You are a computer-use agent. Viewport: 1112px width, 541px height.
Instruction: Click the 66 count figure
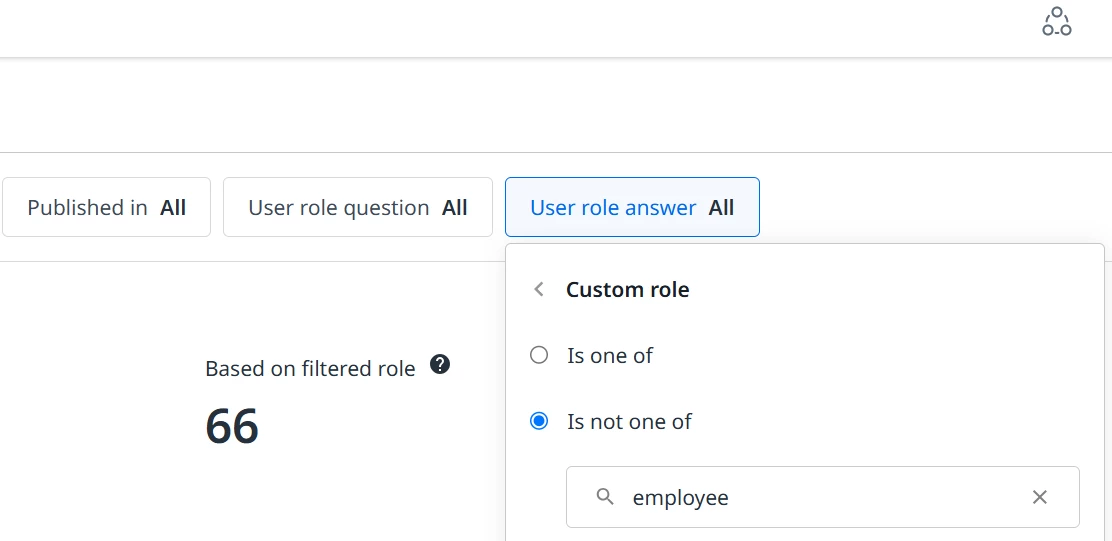pyautogui.click(x=232, y=426)
